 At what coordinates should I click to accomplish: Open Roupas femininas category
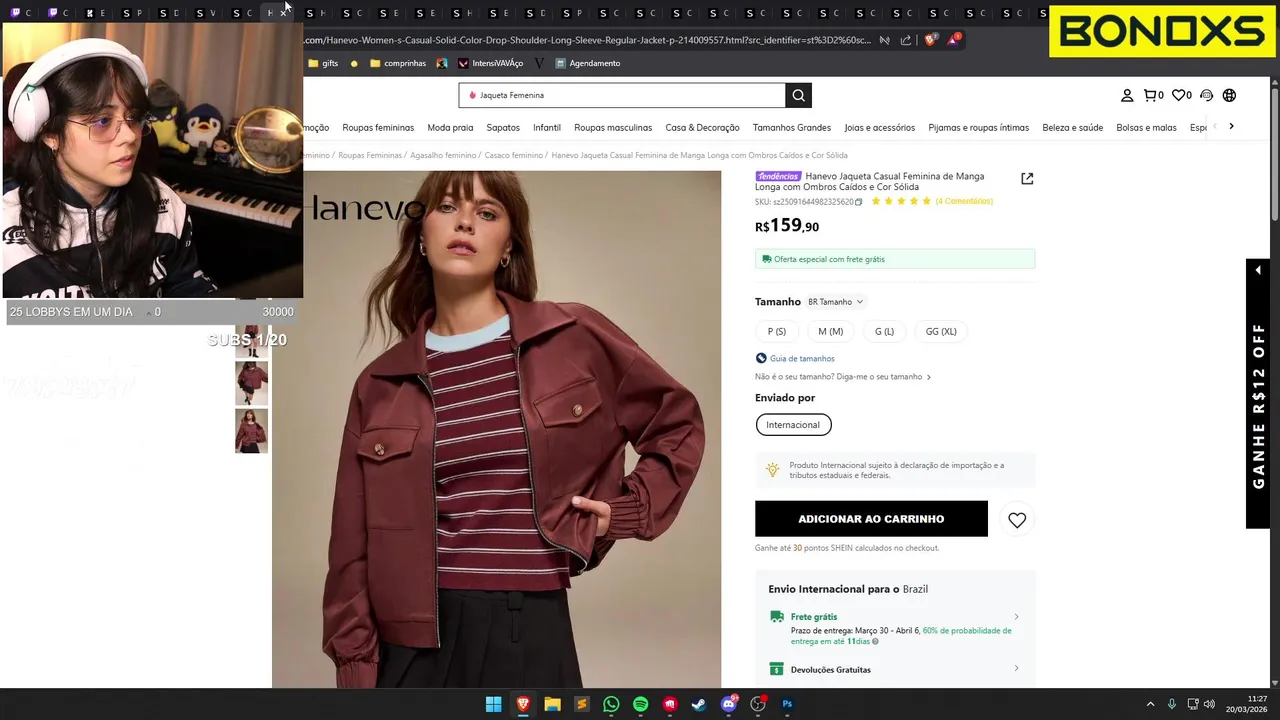378,128
